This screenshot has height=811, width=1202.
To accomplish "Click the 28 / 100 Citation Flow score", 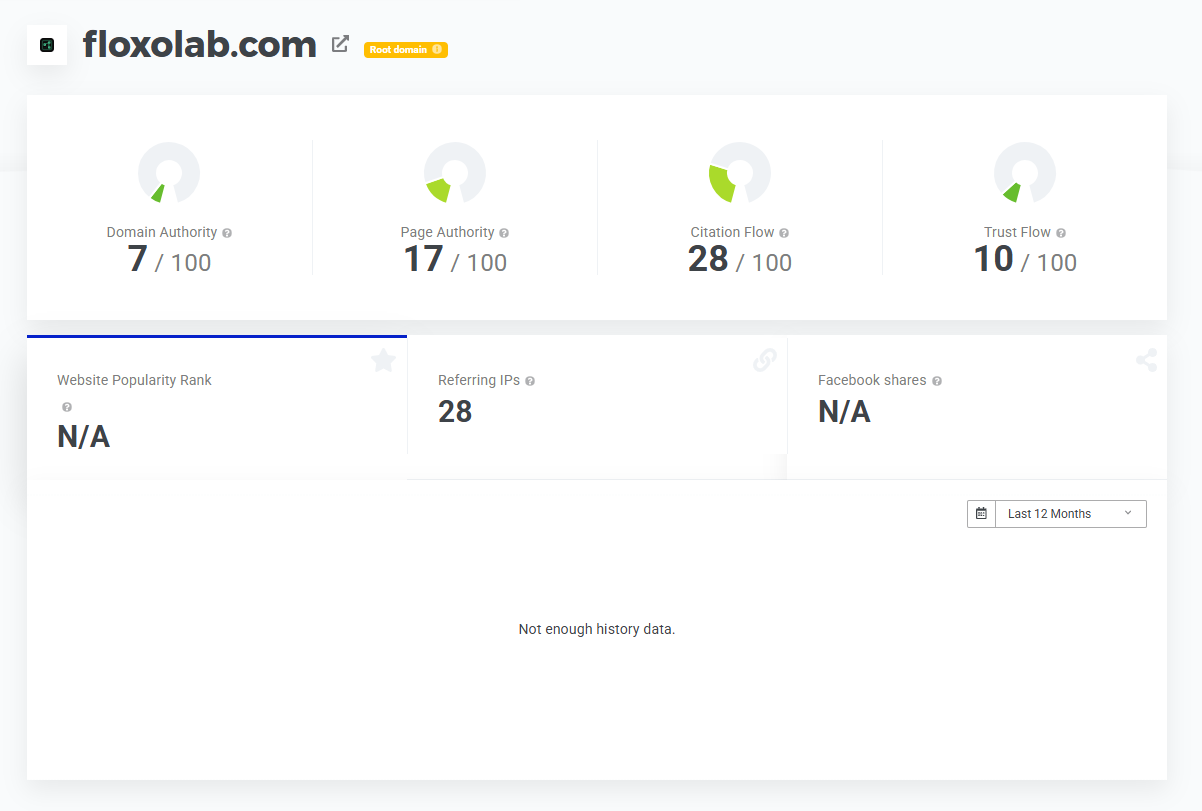I will (740, 260).
